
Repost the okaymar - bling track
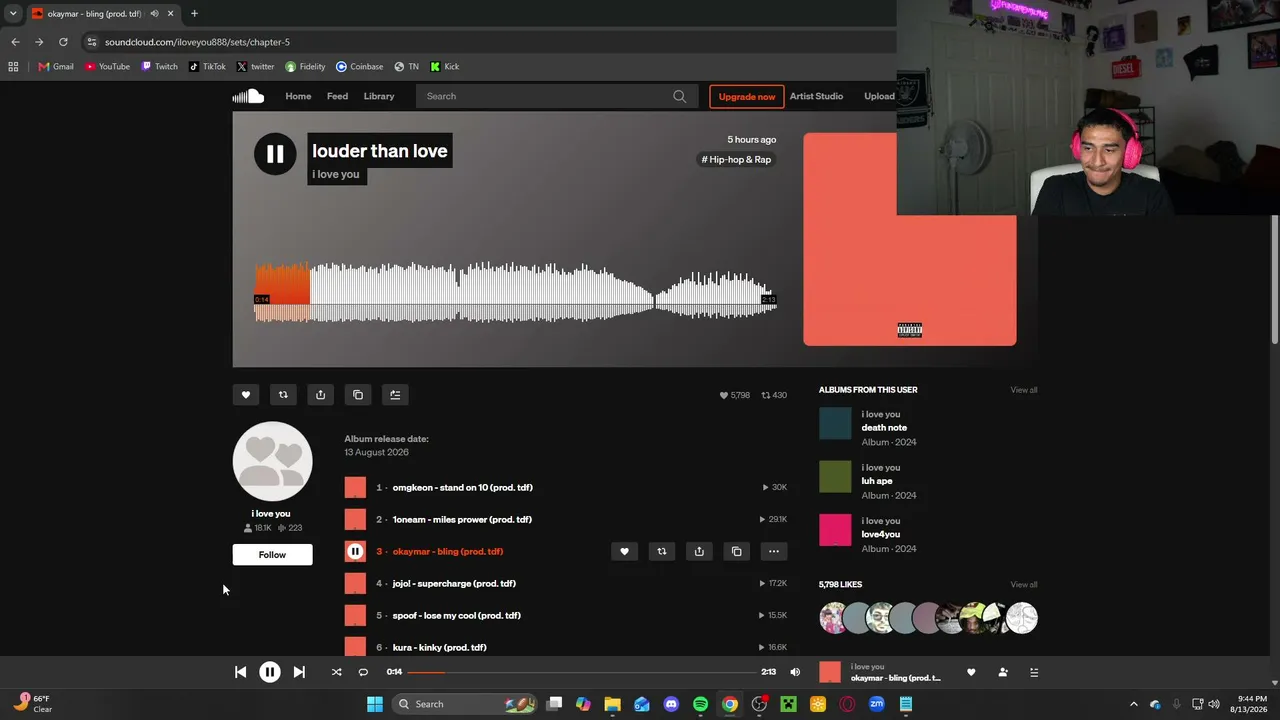point(661,551)
